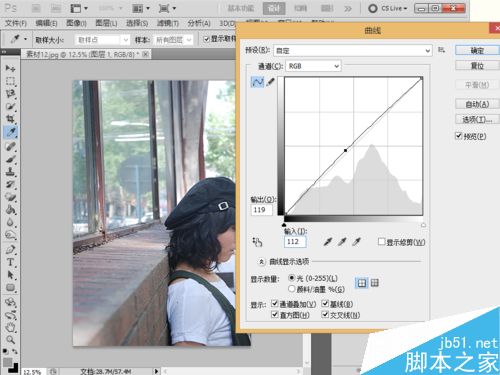
Task: Open the File menu
Action: point(16,23)
